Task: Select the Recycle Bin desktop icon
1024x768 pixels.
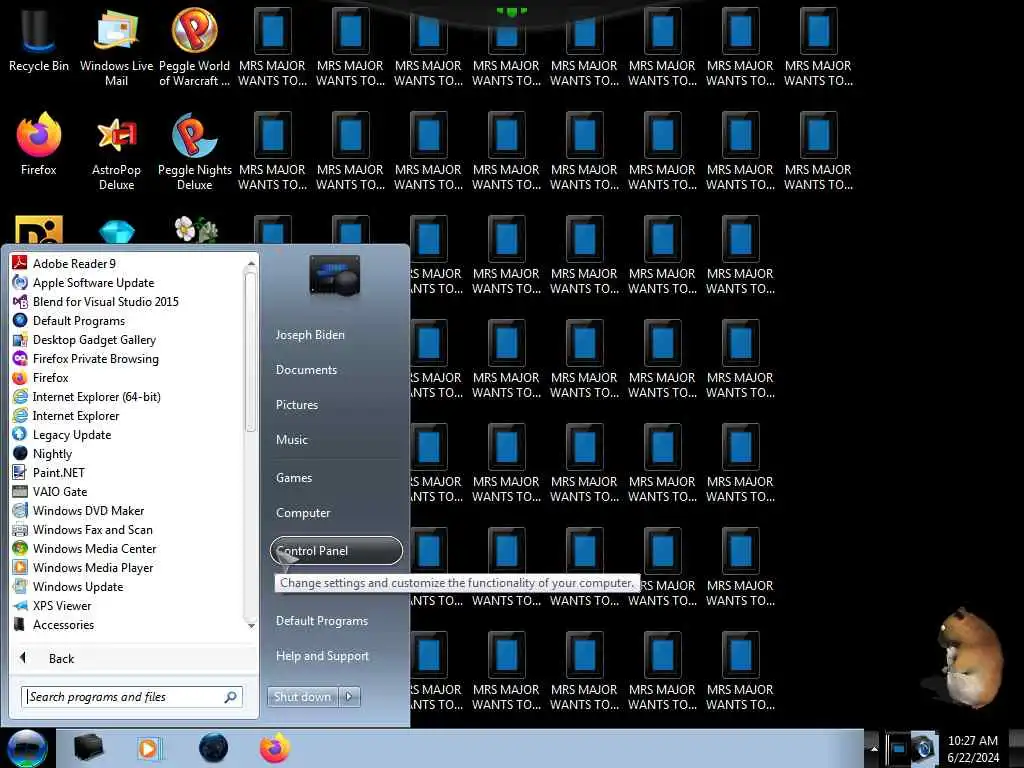Action: (x=39, y=40)
